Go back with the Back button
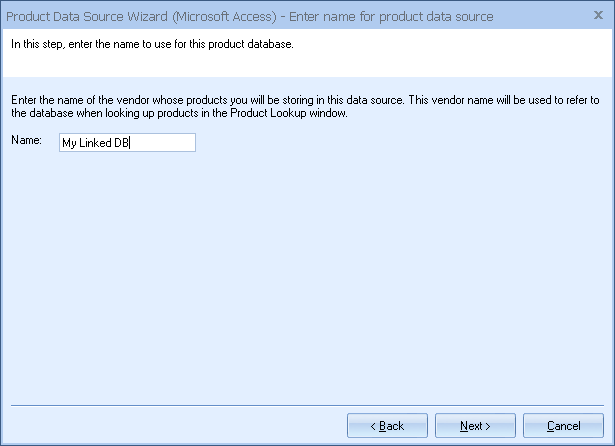This screenshot has height=446, width=615. 387,426
